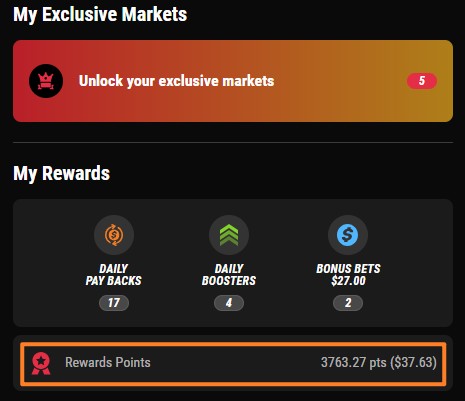Click the 4 boosters counter badge

point(229,303)
